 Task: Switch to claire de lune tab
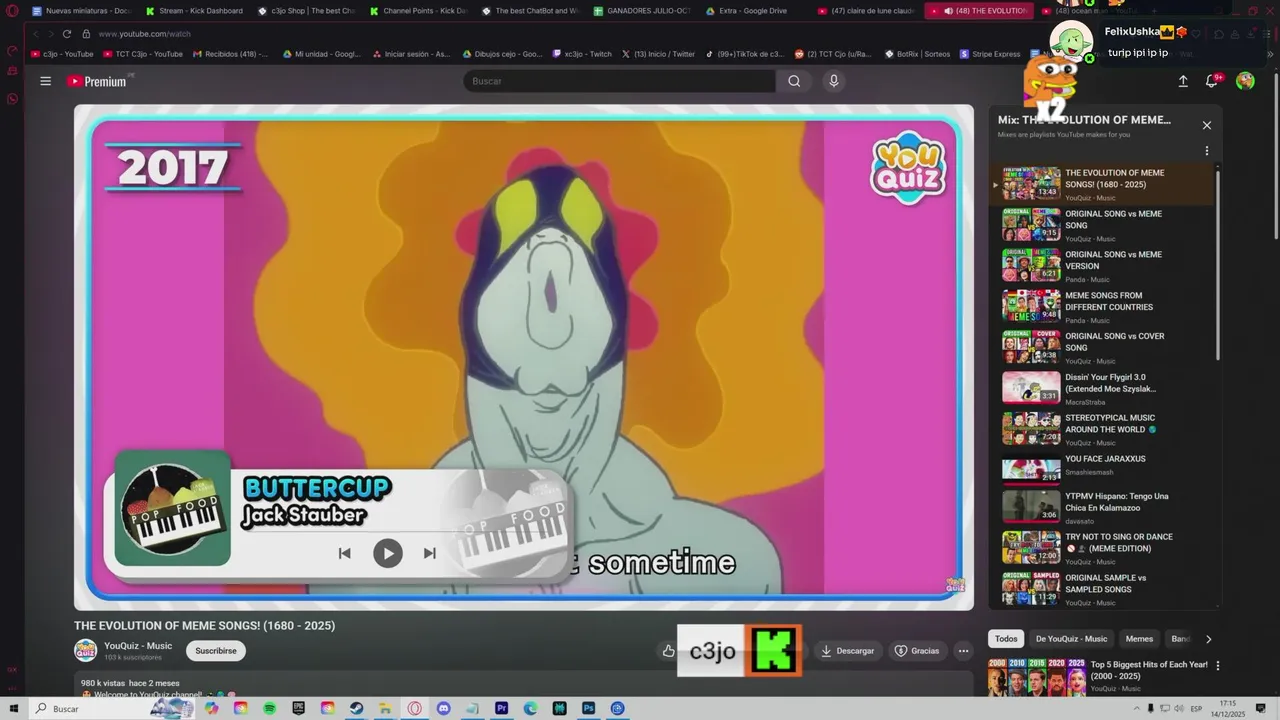tap(865, 11)
